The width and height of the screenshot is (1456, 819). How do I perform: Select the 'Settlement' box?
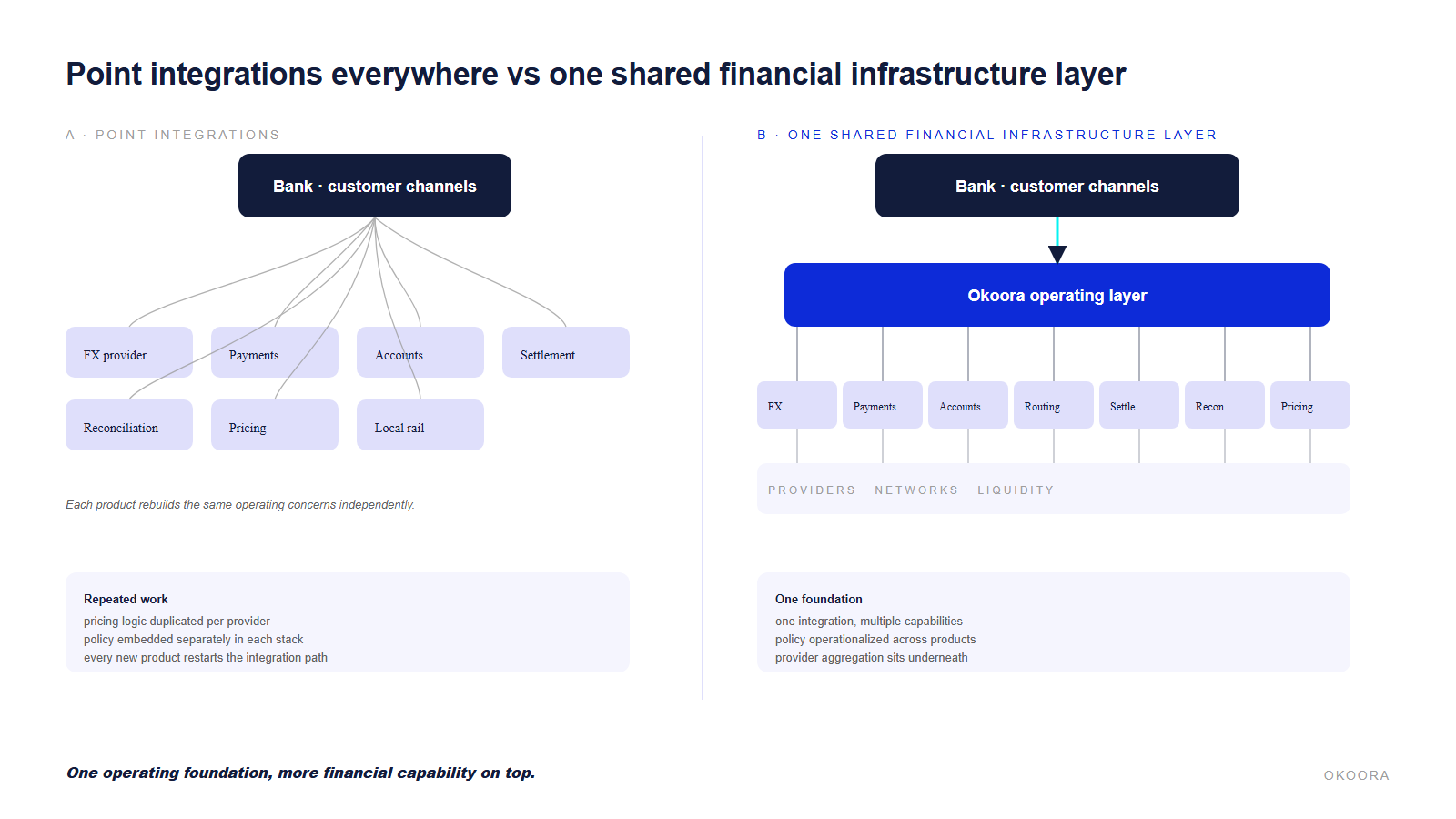pos(566,352)
